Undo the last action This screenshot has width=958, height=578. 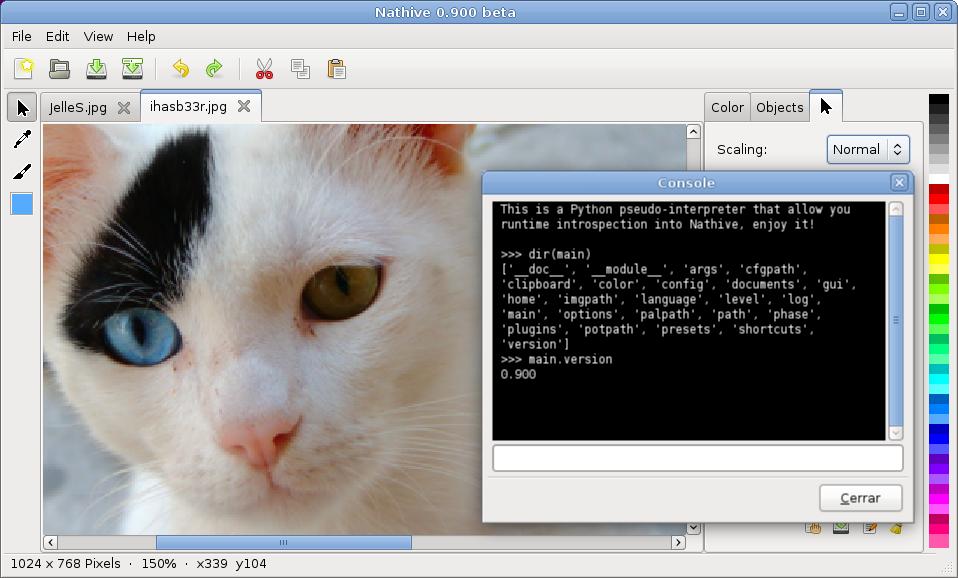[180, 68]
